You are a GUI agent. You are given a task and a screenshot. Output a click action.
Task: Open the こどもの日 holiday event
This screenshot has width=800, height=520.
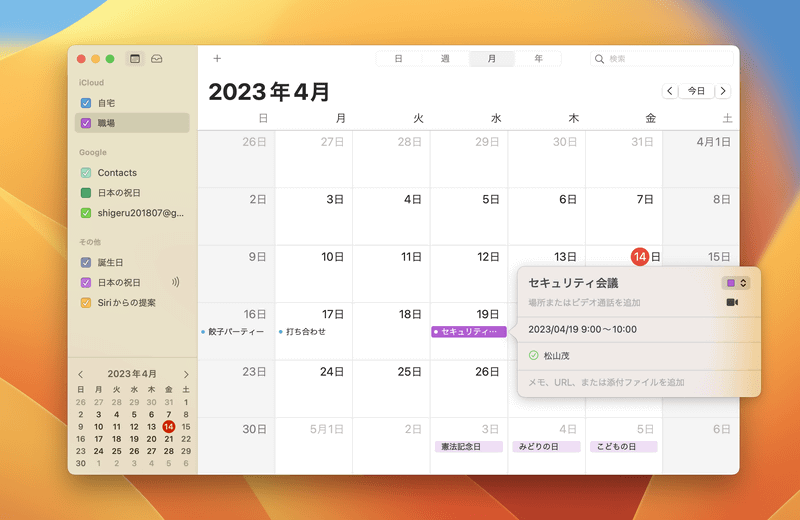pos(623,447)
